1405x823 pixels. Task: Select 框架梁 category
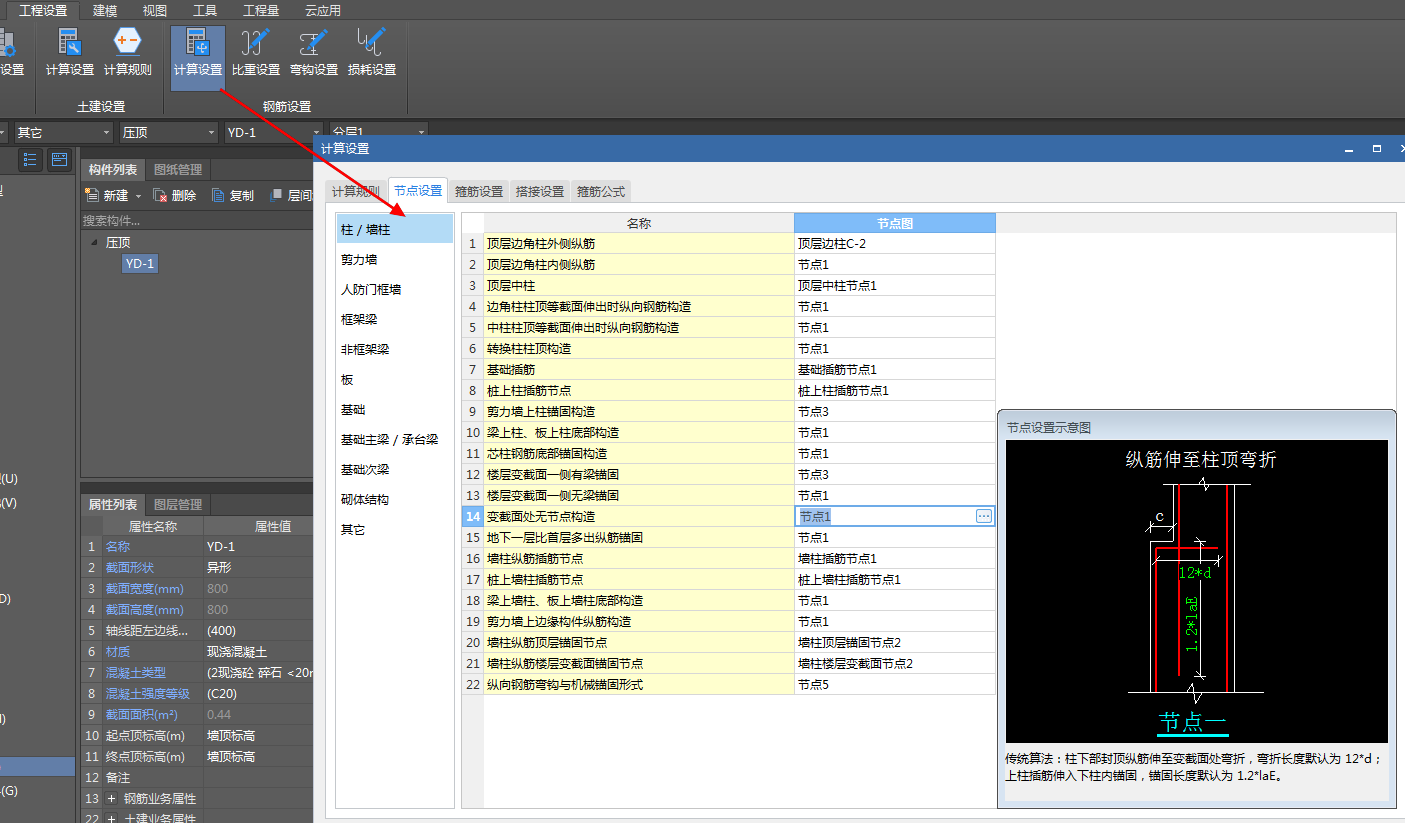point(395,319)
